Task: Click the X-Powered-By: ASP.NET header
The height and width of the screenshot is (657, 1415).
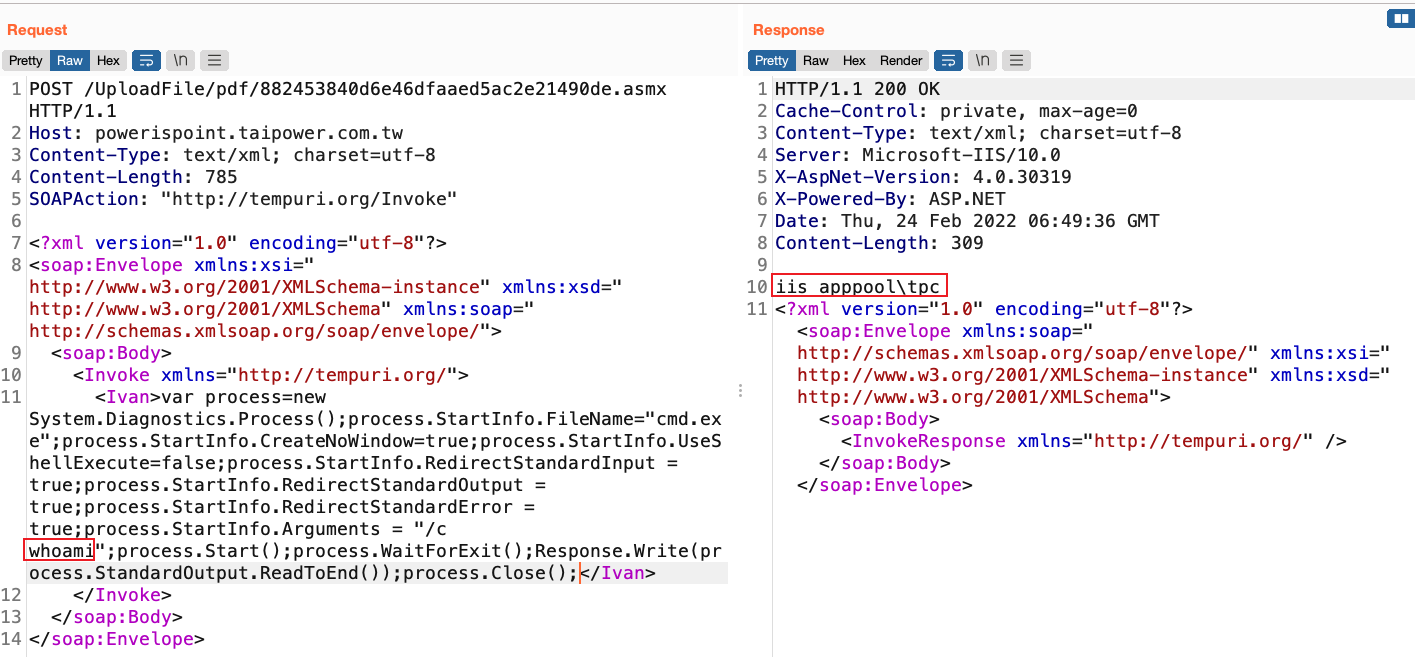Action: tap(890, 199)
